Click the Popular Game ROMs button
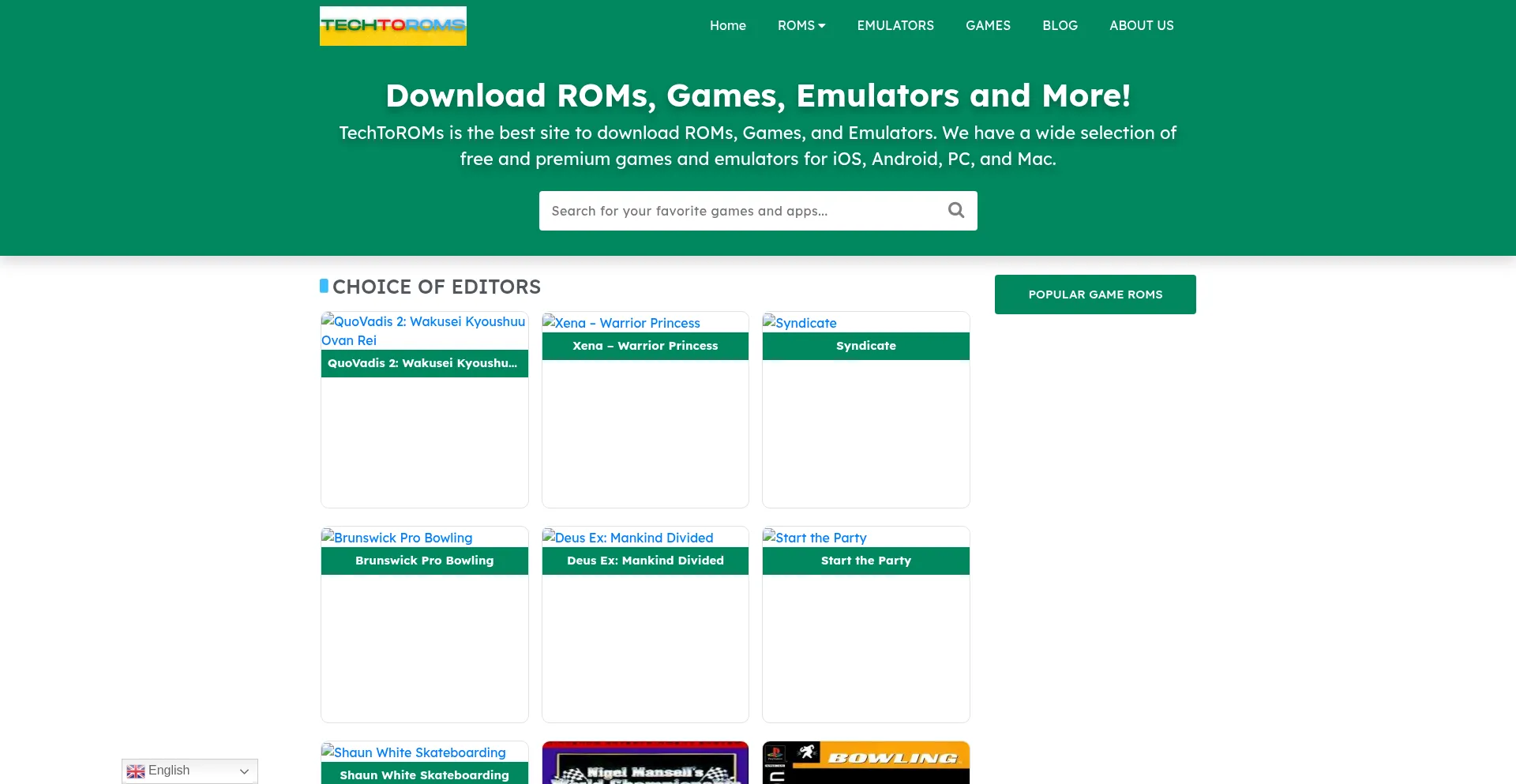The width and height of the screenshot is (1516, 784). click(x=1094, y=294)
